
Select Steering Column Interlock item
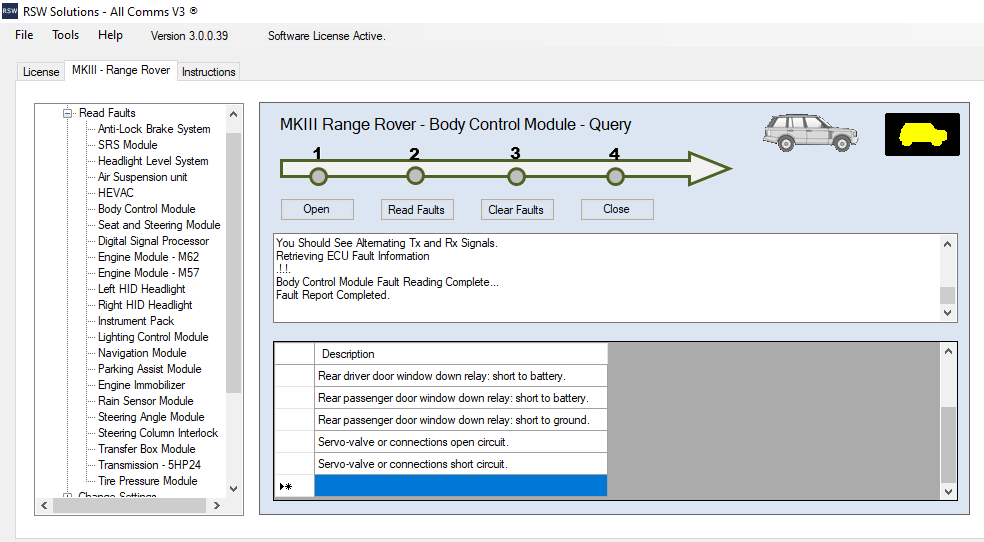[x=158, y=433]
